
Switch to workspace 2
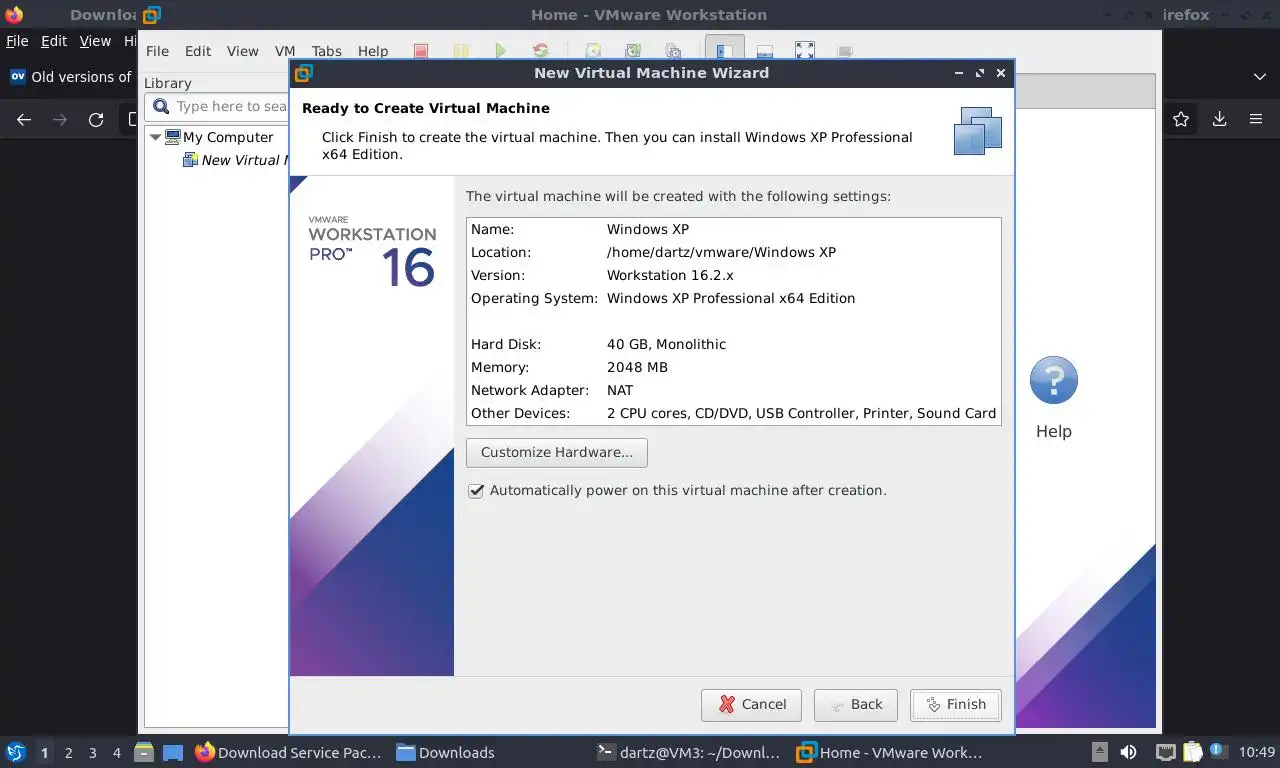click(x=68, y=753)
